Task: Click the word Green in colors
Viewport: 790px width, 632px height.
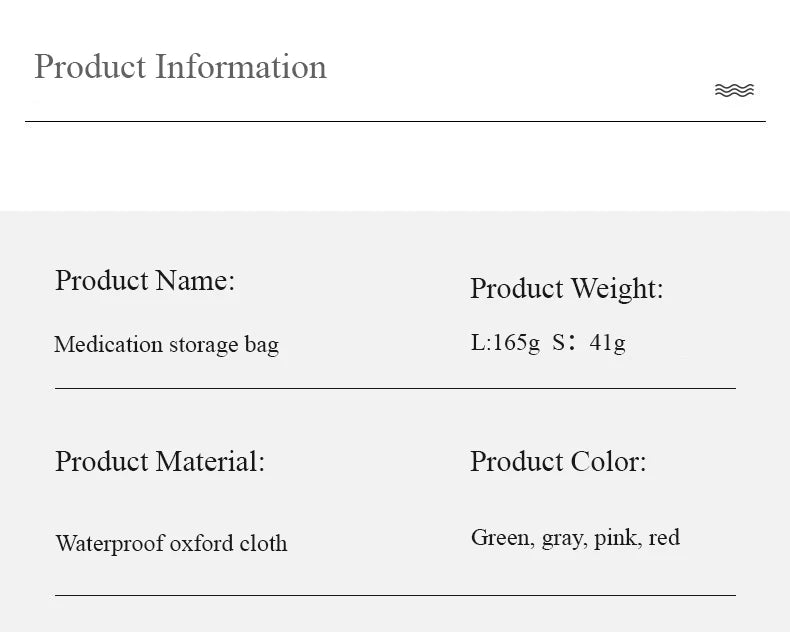Action: (x=500, y=538)
